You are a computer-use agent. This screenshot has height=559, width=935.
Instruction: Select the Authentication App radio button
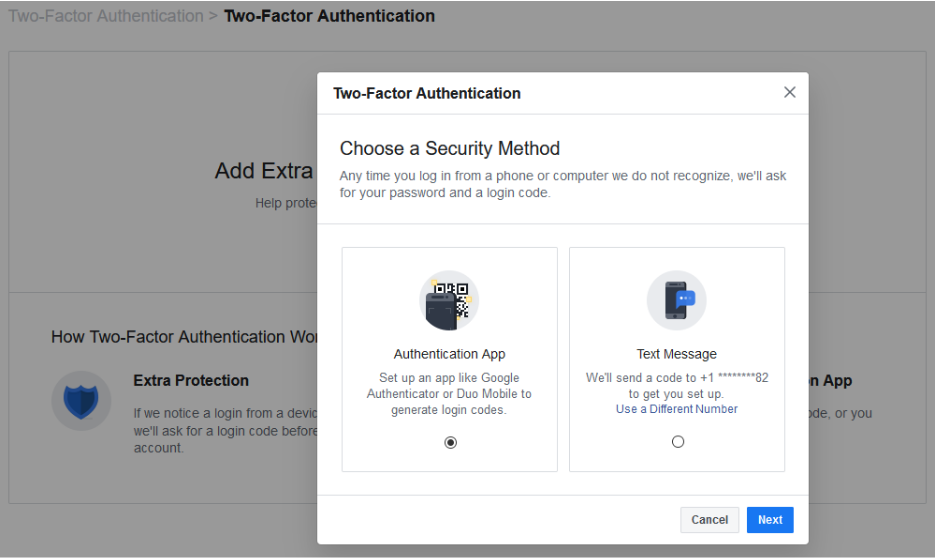(450, 442)
